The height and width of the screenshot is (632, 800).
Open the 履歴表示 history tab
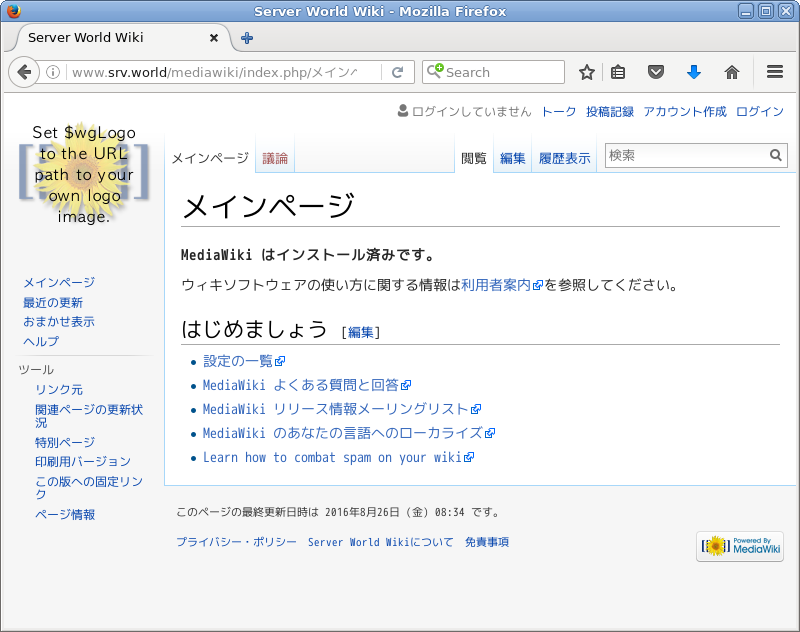point(564,158)
